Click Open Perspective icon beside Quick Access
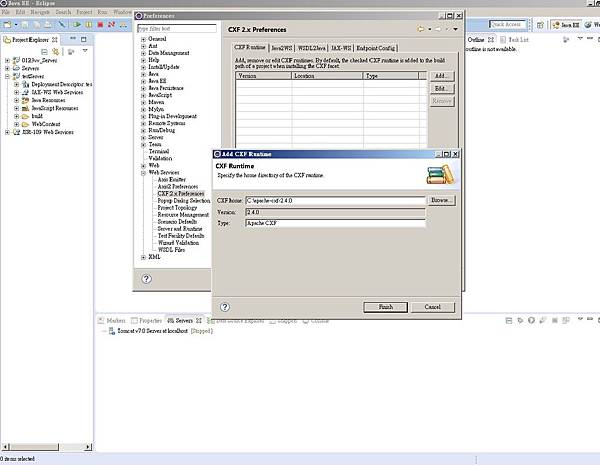The width and height of the screenshot is (600, 465). point(540,25)
